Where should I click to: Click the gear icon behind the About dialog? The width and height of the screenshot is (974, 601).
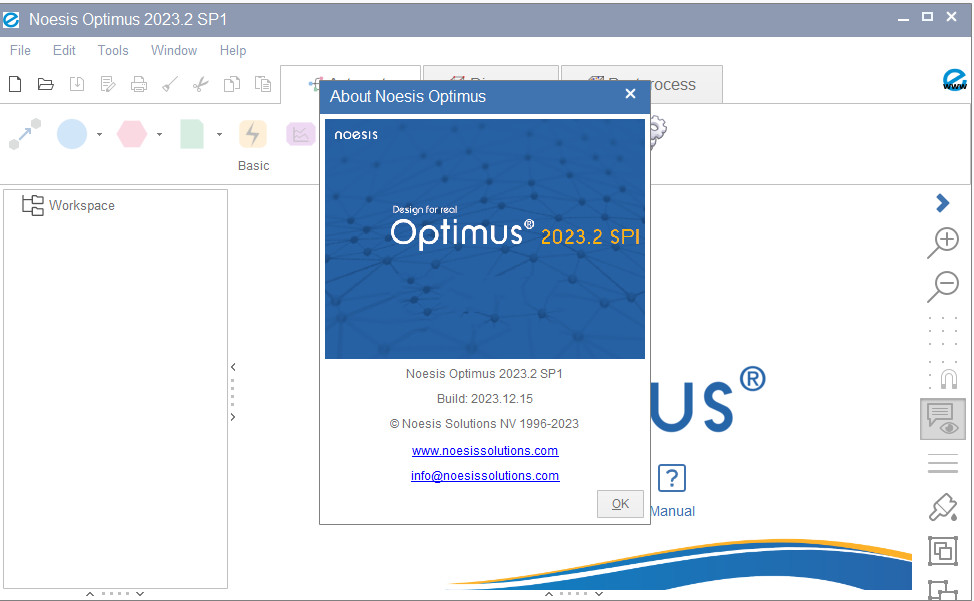658,132
